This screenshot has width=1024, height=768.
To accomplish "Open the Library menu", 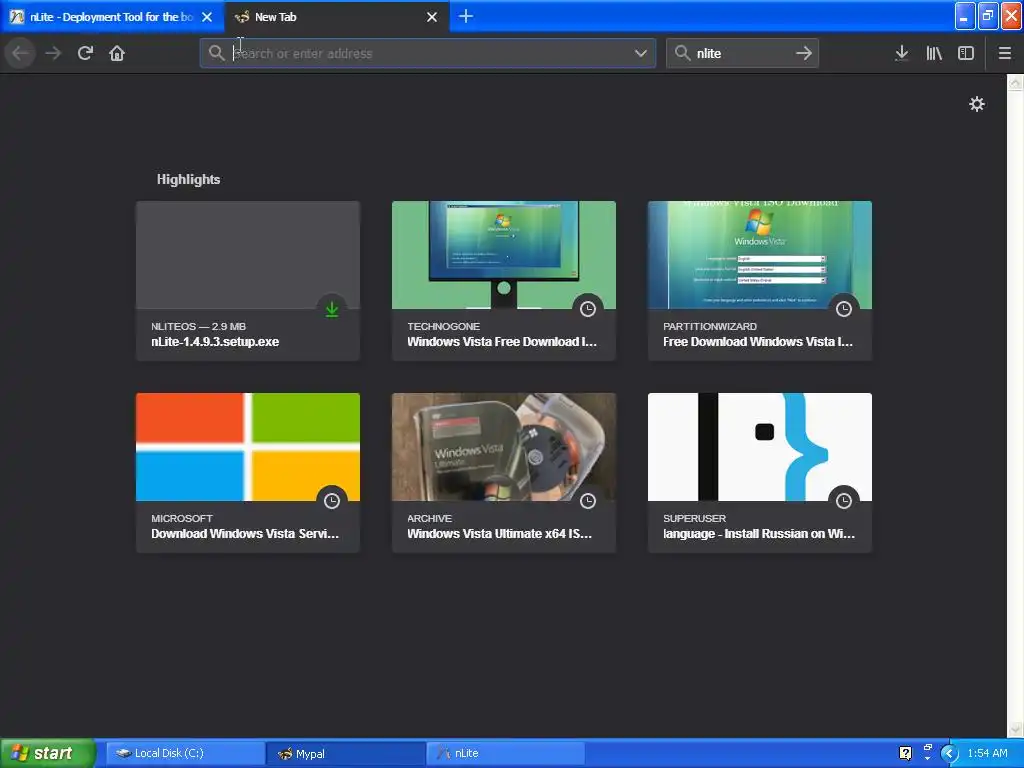I will (934, 53).
